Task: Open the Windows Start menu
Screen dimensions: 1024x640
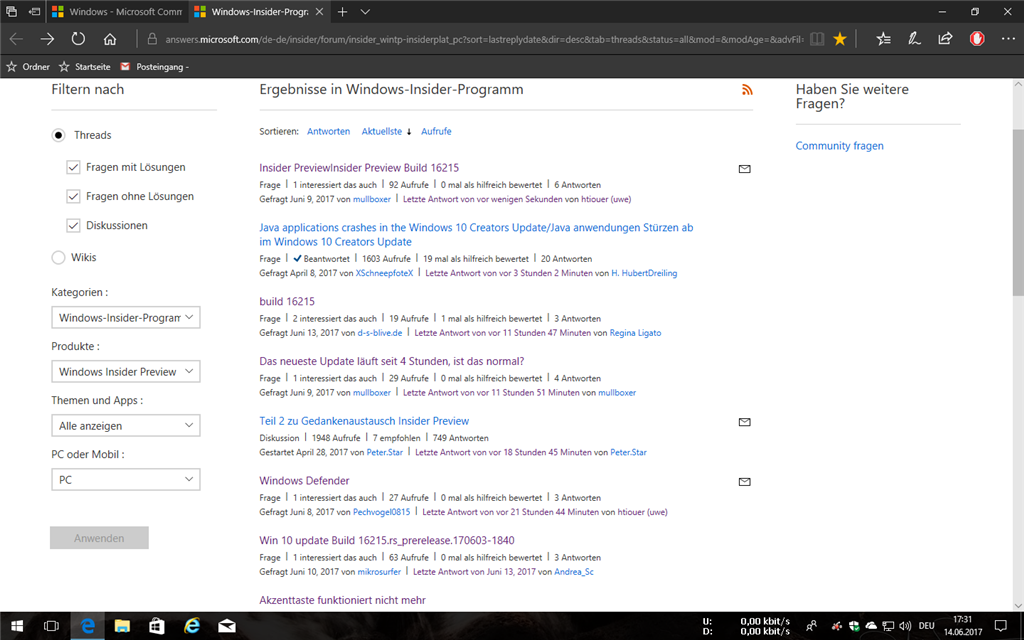Action: tap(17, 626)
